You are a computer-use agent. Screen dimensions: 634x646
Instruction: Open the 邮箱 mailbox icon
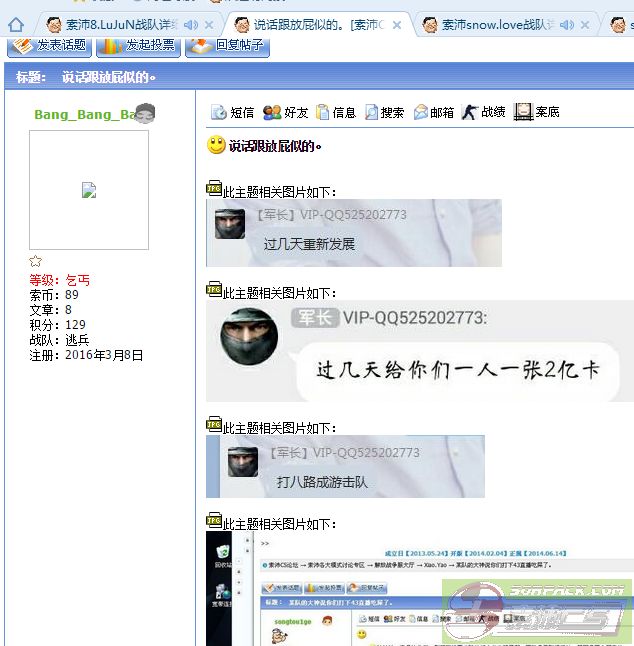click(421, 113)
